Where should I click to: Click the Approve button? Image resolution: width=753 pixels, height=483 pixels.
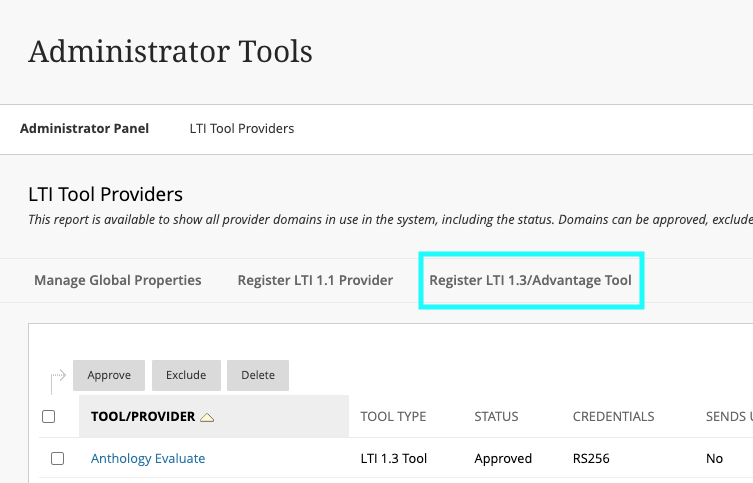pos(109,375)
